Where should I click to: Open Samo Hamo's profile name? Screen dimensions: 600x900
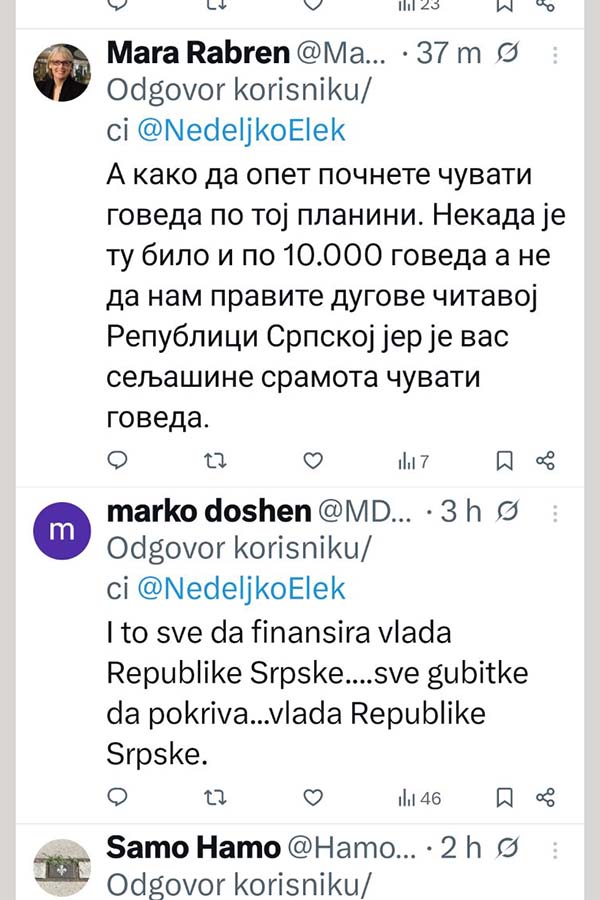click(193, 848)
